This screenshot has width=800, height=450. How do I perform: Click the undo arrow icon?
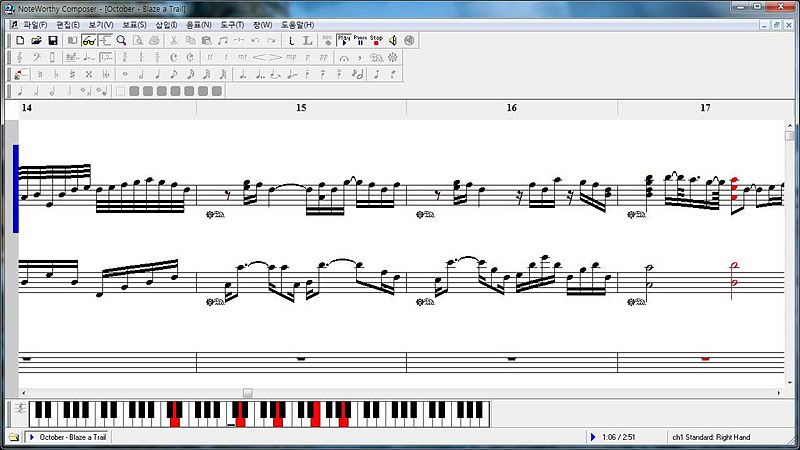(256, 40)
